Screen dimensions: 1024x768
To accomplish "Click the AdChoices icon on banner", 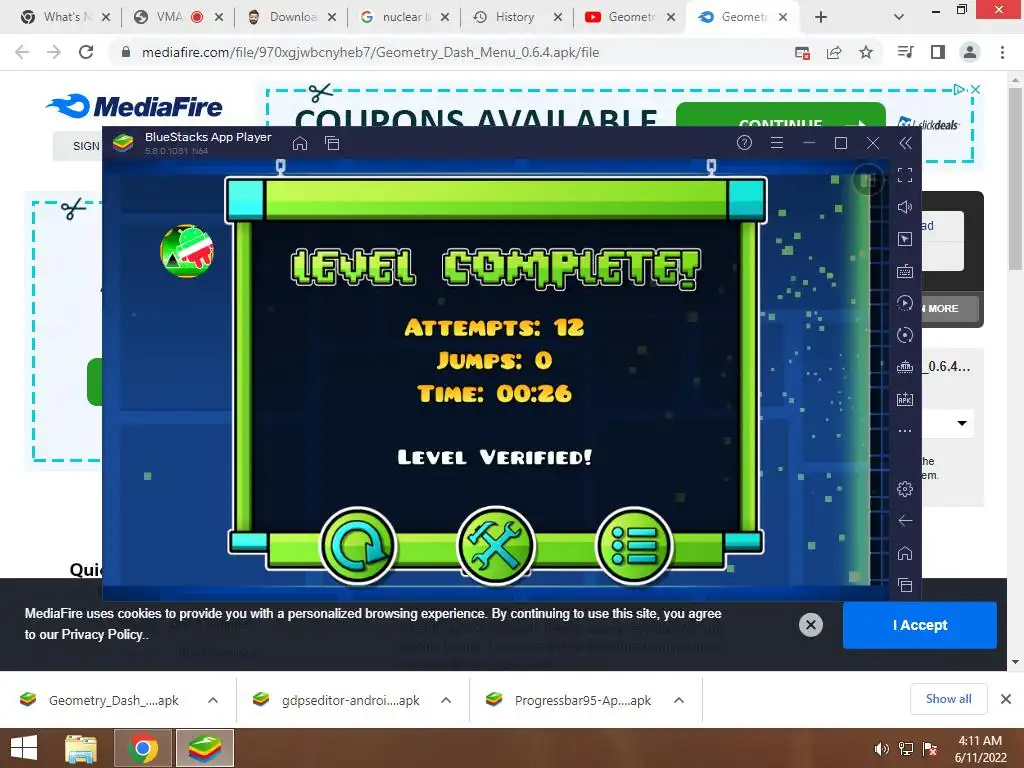I will 959,89.
